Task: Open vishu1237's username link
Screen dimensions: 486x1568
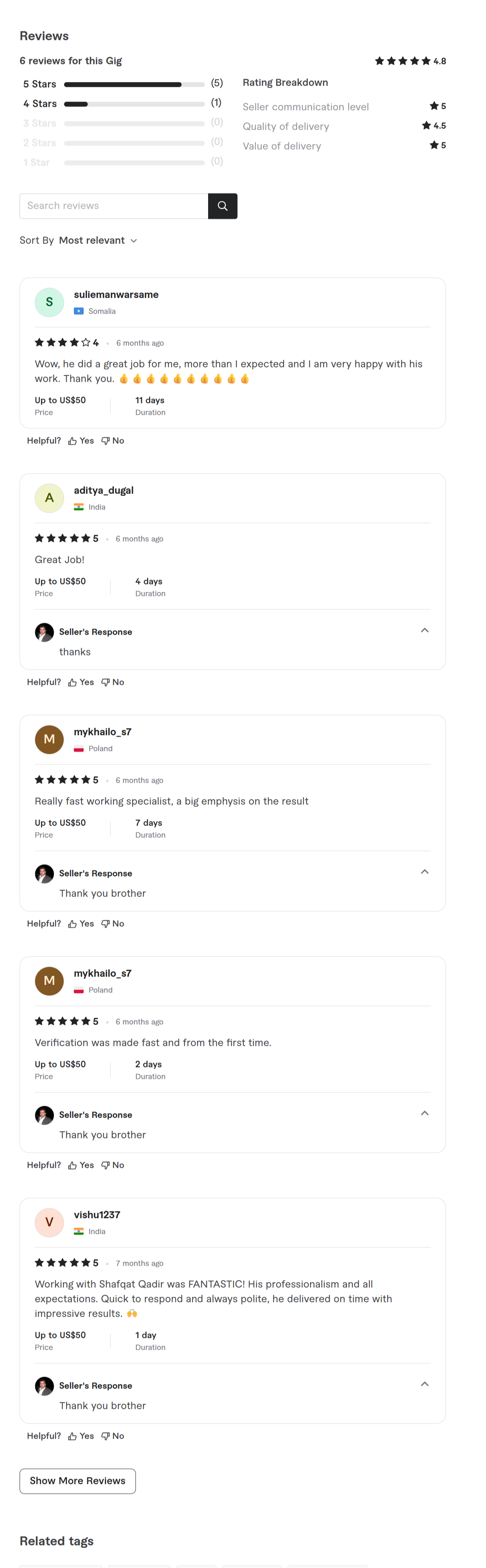Action: coord(97,1214)
